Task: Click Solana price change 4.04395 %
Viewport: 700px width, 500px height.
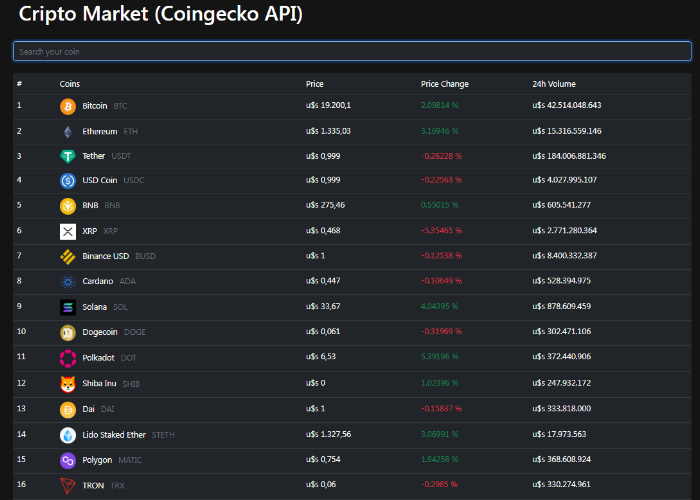Action: click(439, 306)
